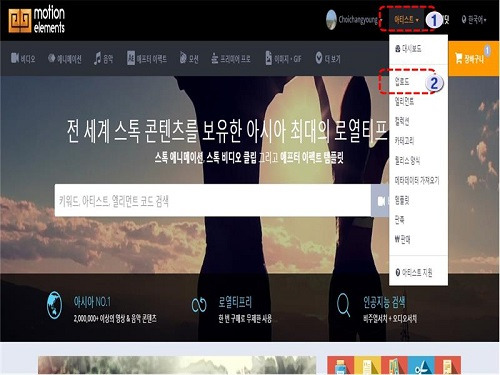Click the 인공지능 검색 magnifier icon
The image size is (500, 375).
[343, 304]
